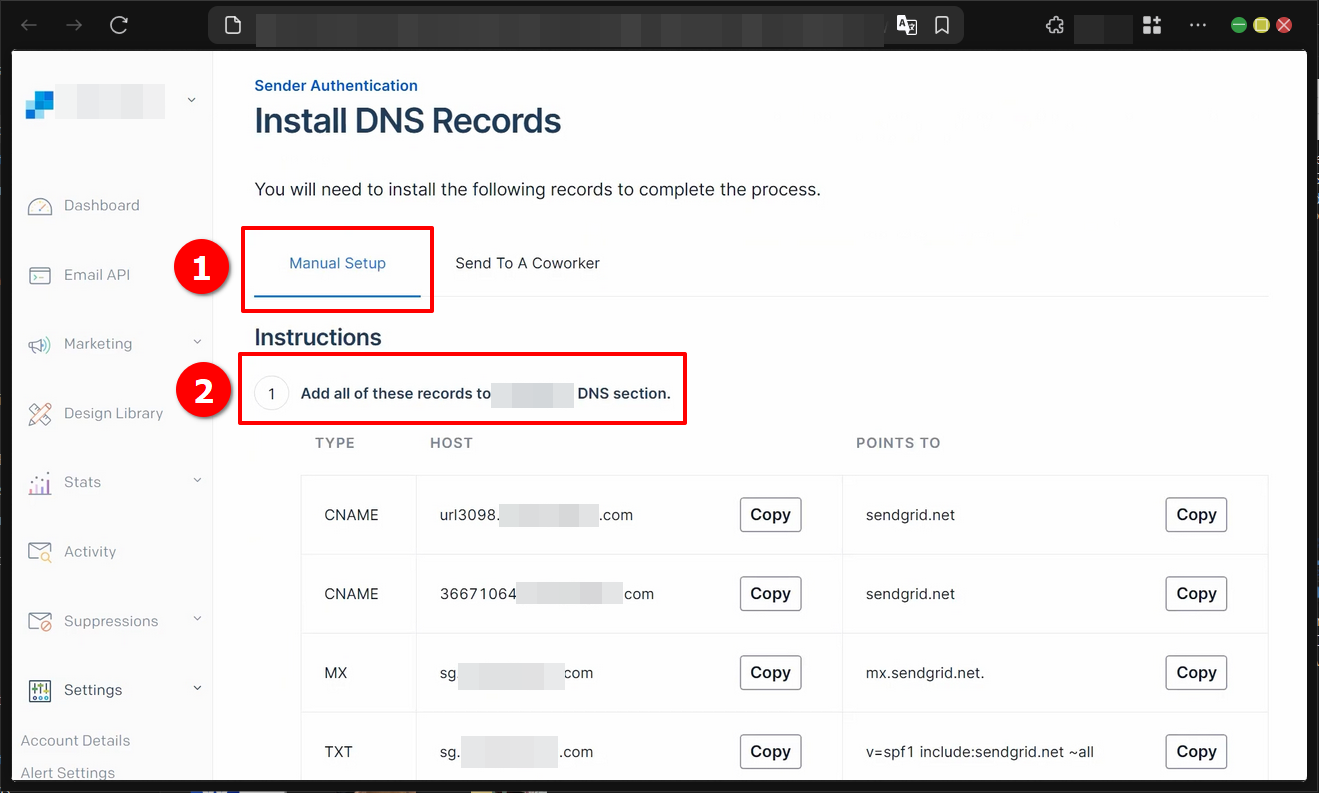Select the Email API sidebar icon
This screenshot has height=793, width=1319.
40,274
